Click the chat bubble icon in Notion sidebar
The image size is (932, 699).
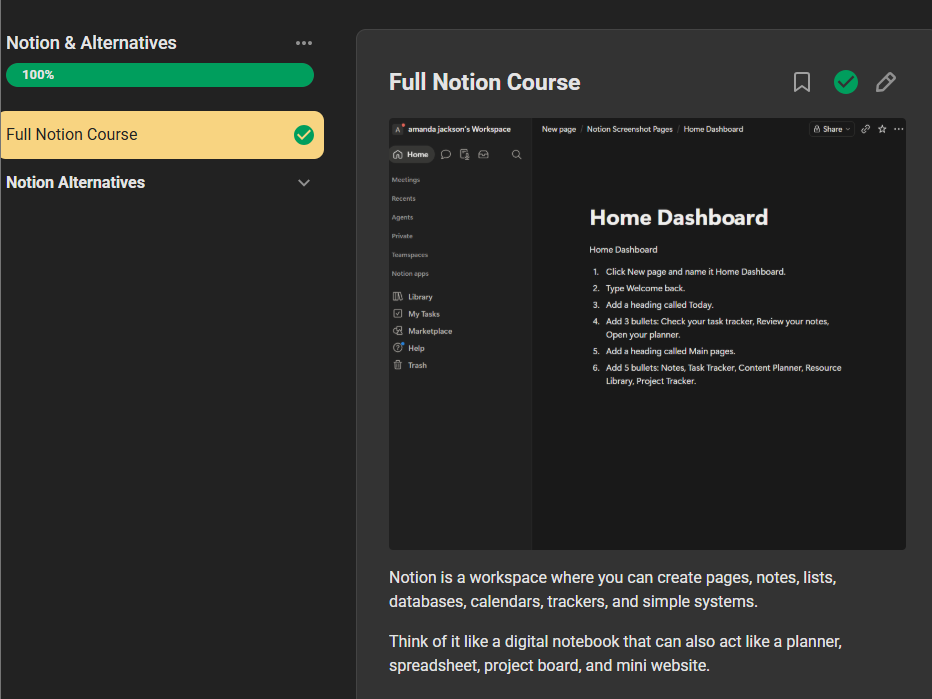tap(446, 155)
